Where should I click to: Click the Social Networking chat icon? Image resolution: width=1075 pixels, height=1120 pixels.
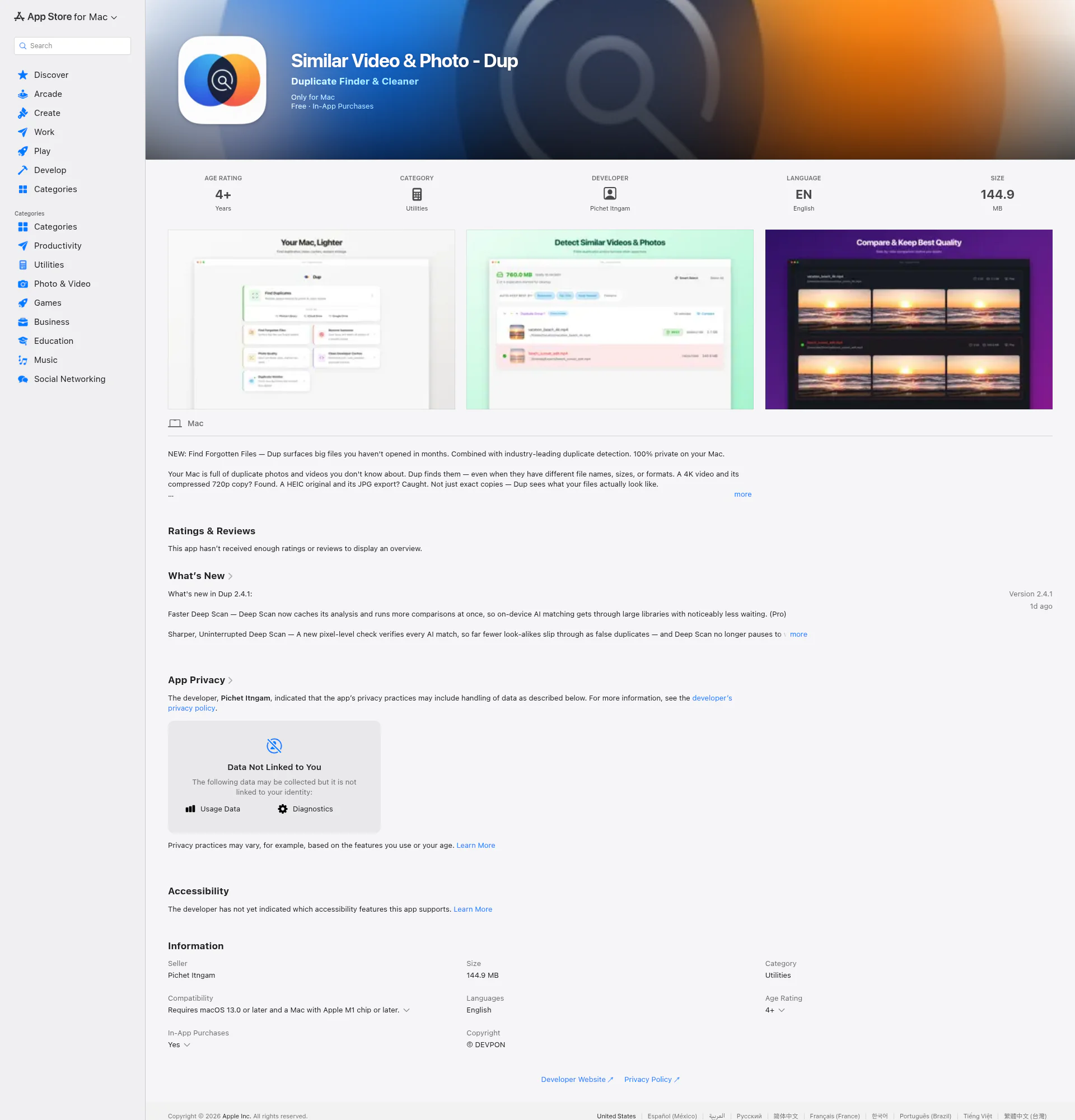coord(23,379)
